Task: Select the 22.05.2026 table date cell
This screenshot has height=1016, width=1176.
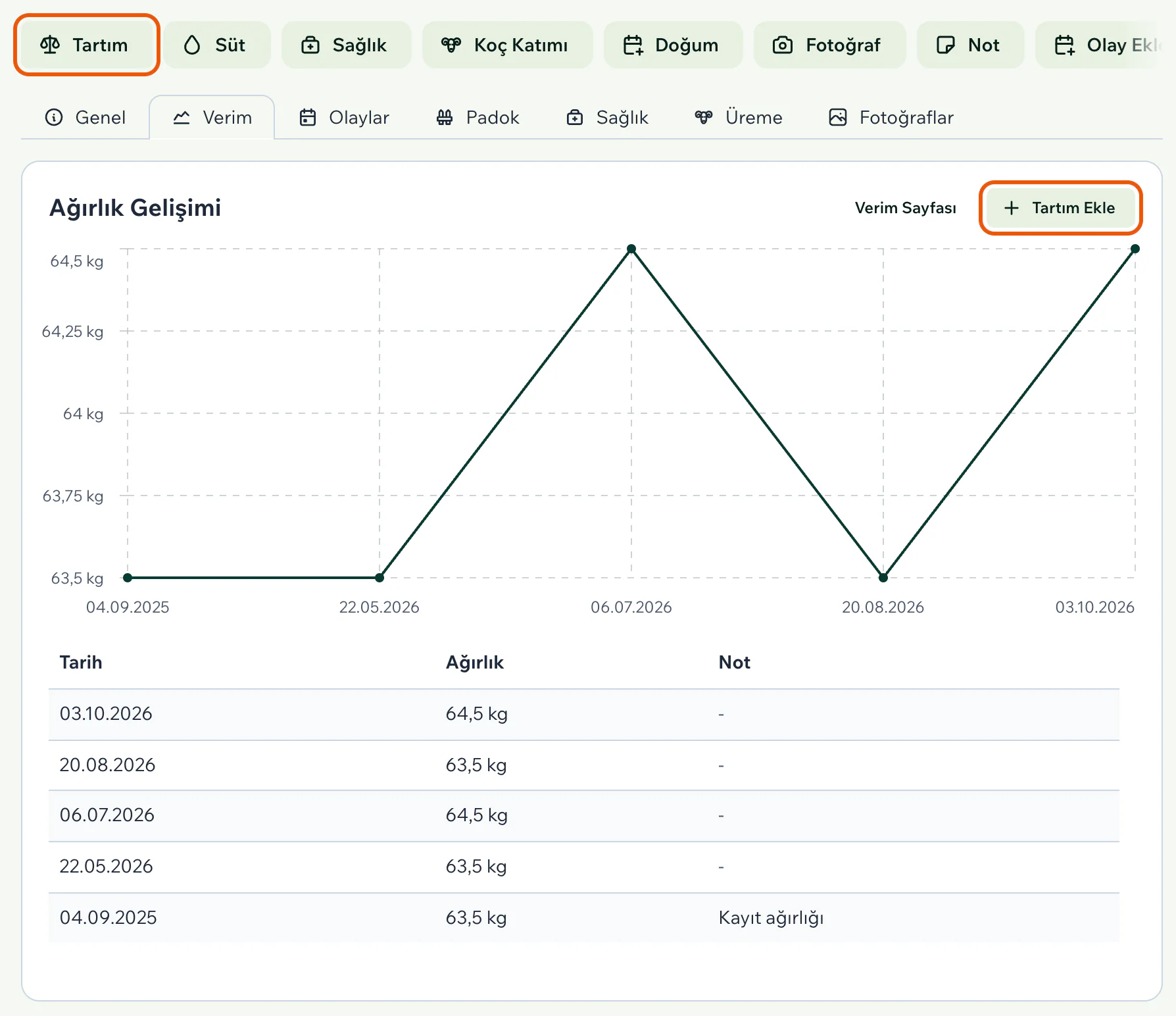Action: click(106, 866)
